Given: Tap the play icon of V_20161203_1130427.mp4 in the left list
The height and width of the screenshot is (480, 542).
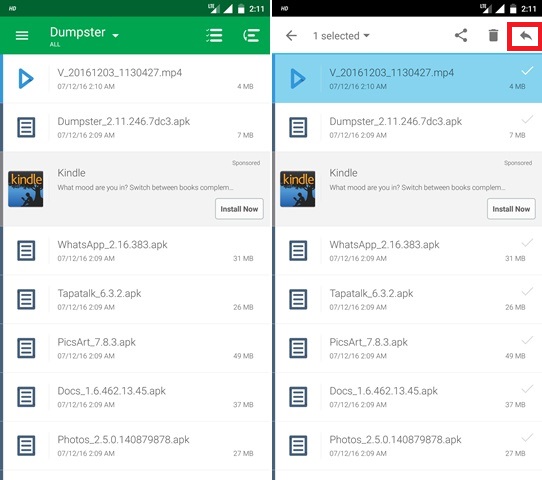Looking at the screenshot, I should [26, 79].
